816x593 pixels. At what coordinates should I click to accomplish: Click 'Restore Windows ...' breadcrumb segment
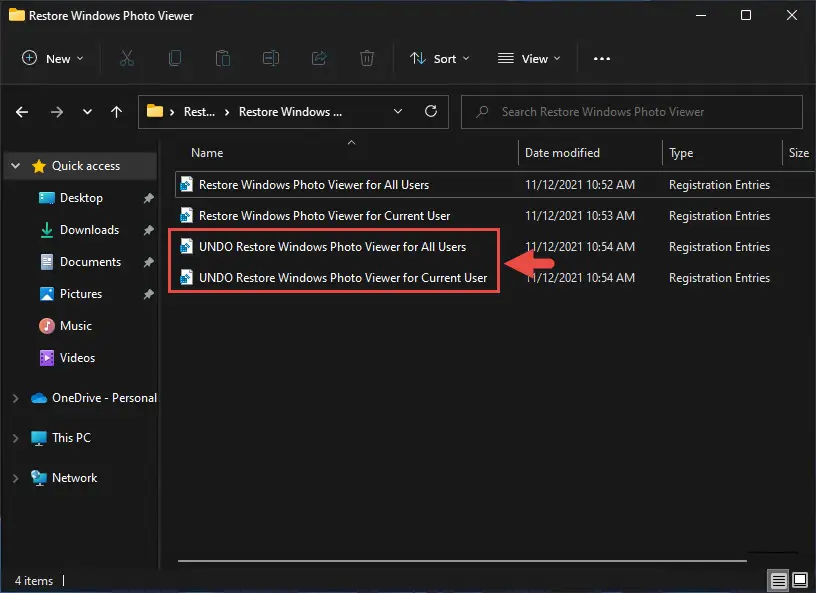pos(290,112)
